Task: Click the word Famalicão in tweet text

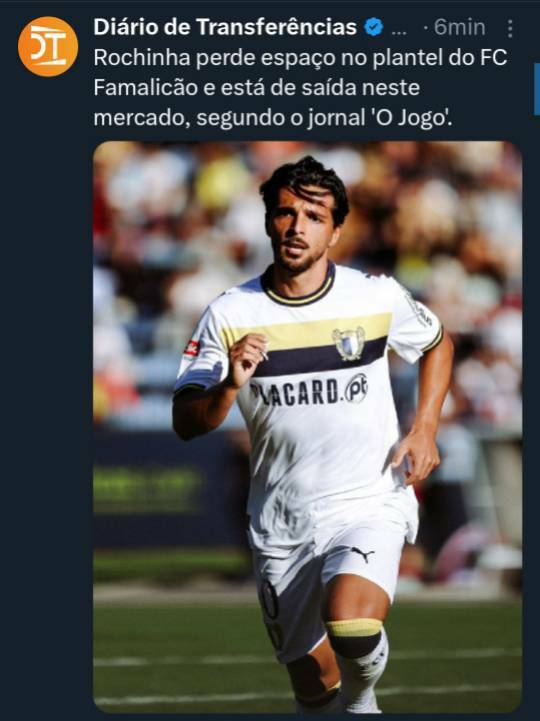Action: tap(145, 88)
